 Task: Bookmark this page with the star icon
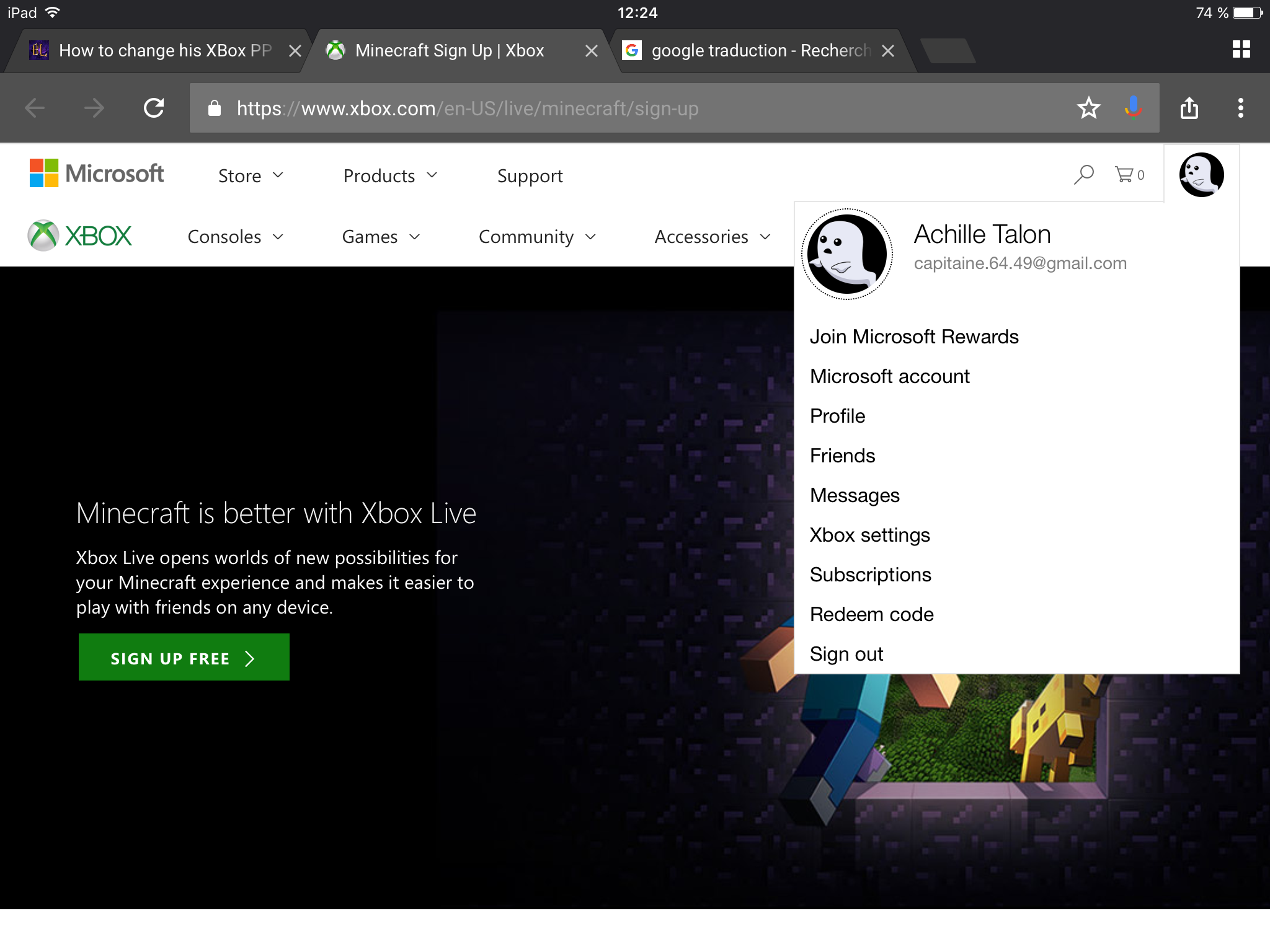[1088, 108]
